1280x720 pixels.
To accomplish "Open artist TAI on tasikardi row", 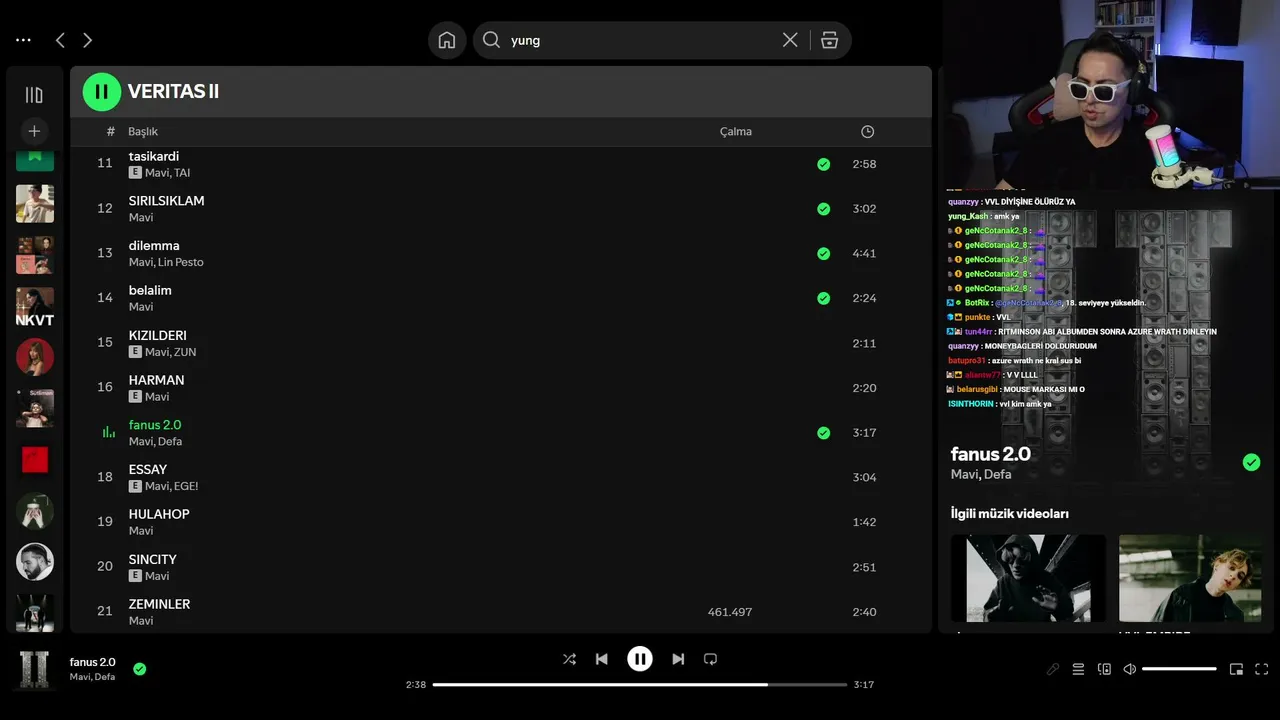I will 182,173.
